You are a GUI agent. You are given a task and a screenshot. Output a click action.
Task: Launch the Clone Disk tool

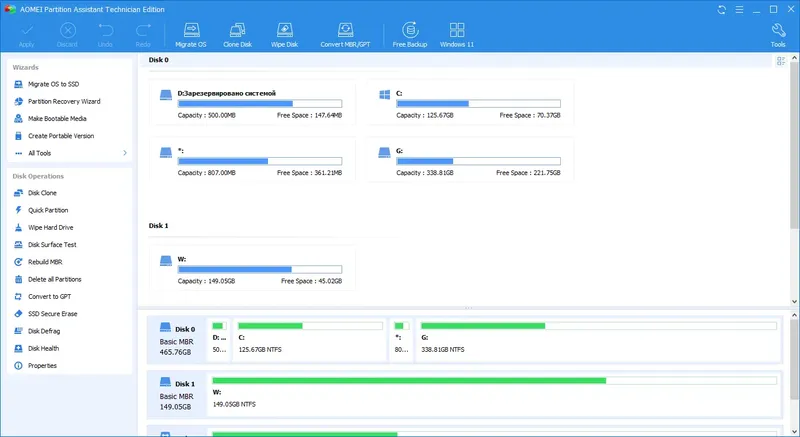[x=237, y=35]
